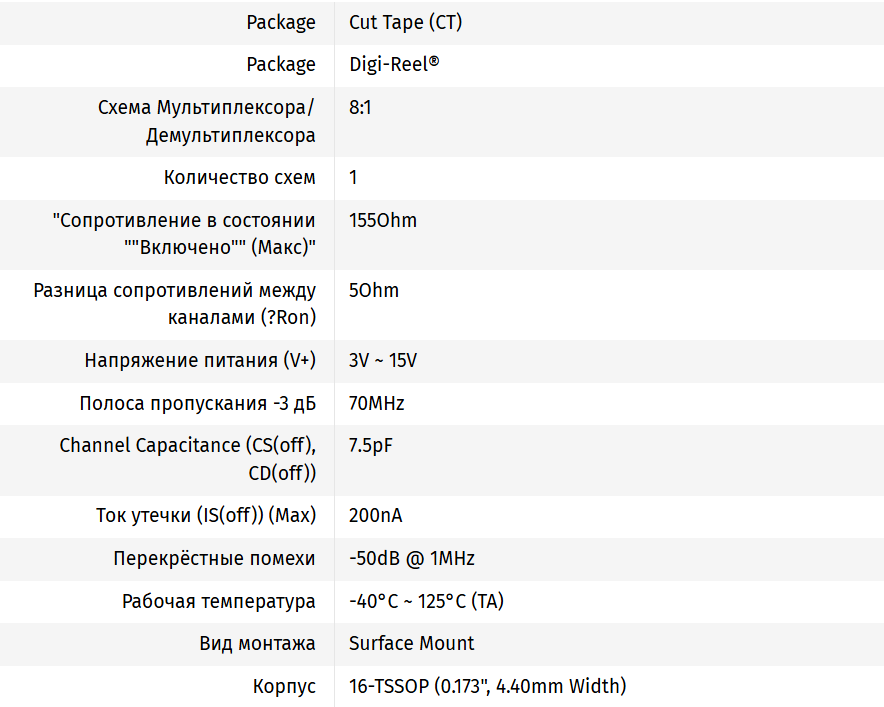The image size is (884, 707).
Task: Select the "Разница сопротивлений между каналами" label
Action: (x=175, y=304)
